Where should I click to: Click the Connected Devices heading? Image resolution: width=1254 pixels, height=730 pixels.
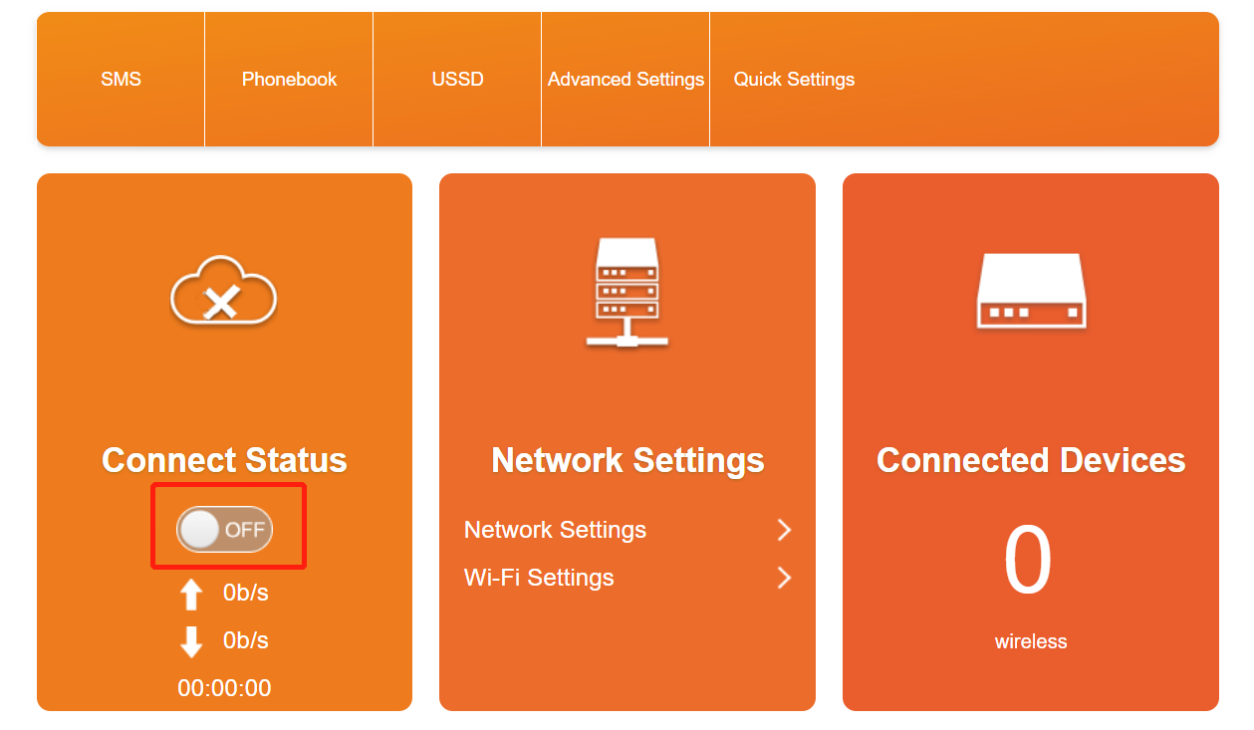pos(1031,460)
